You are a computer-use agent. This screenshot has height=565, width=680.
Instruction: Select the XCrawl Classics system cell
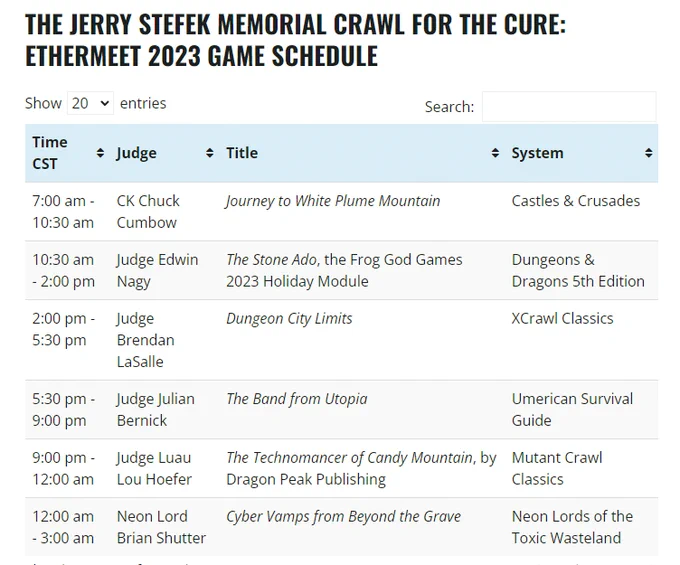tap(562, 319)
